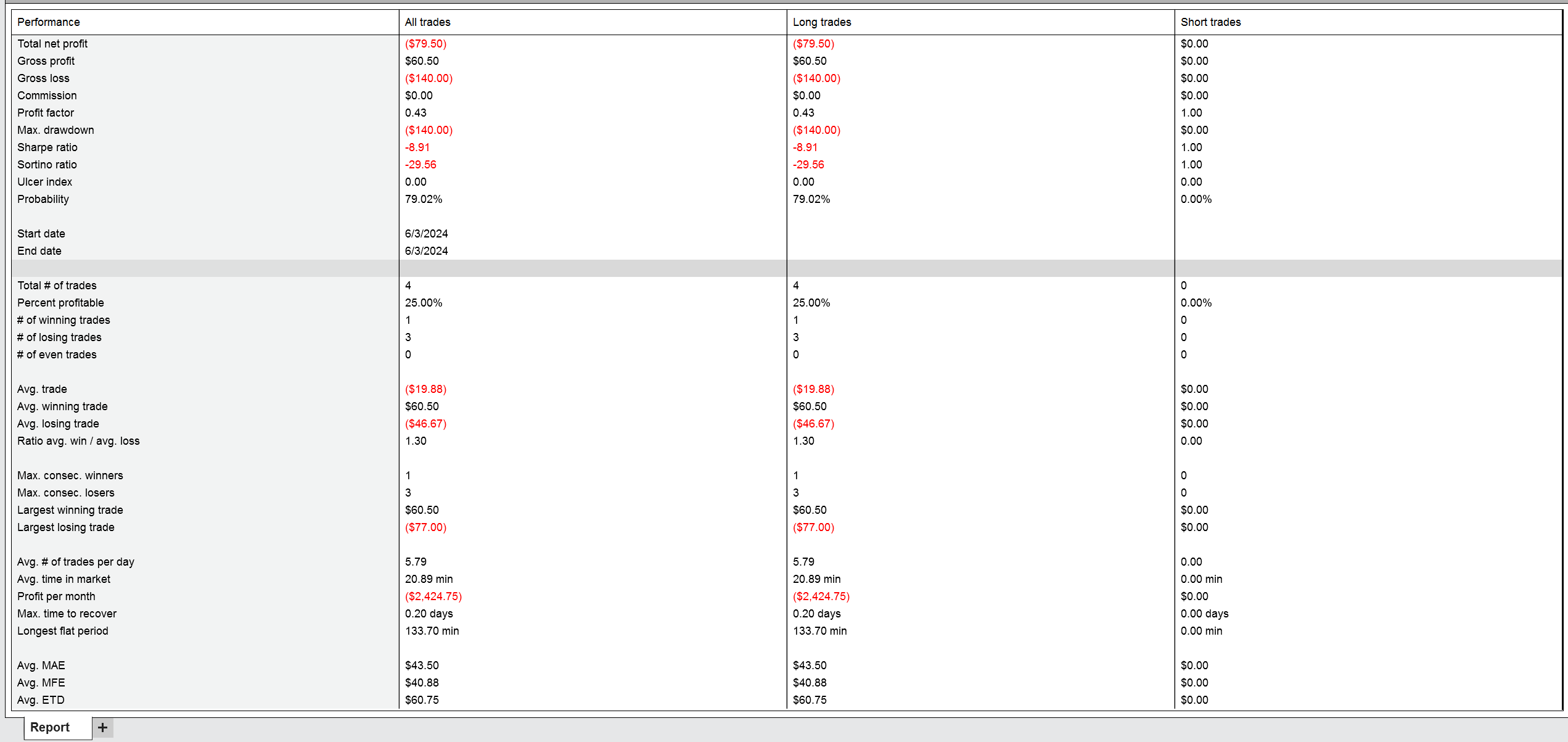Click the # of losing trades label
The image size is (1568, 742).
click(59, 337)
